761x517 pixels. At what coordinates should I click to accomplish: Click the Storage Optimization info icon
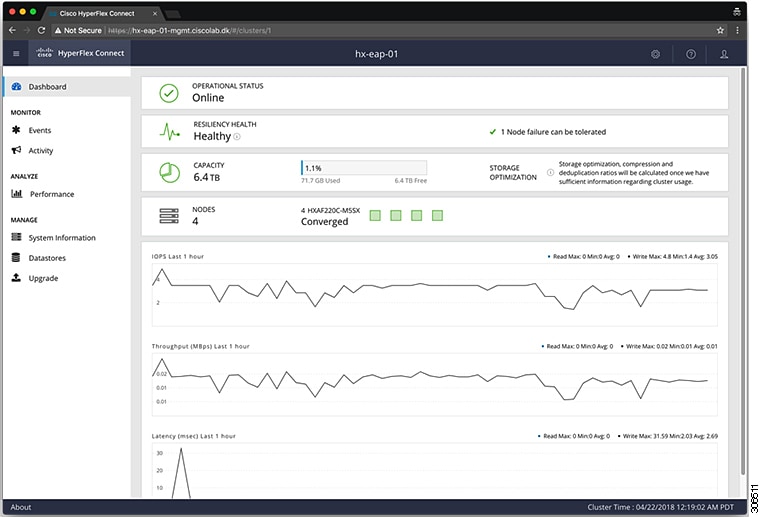[x=550, y=172]
